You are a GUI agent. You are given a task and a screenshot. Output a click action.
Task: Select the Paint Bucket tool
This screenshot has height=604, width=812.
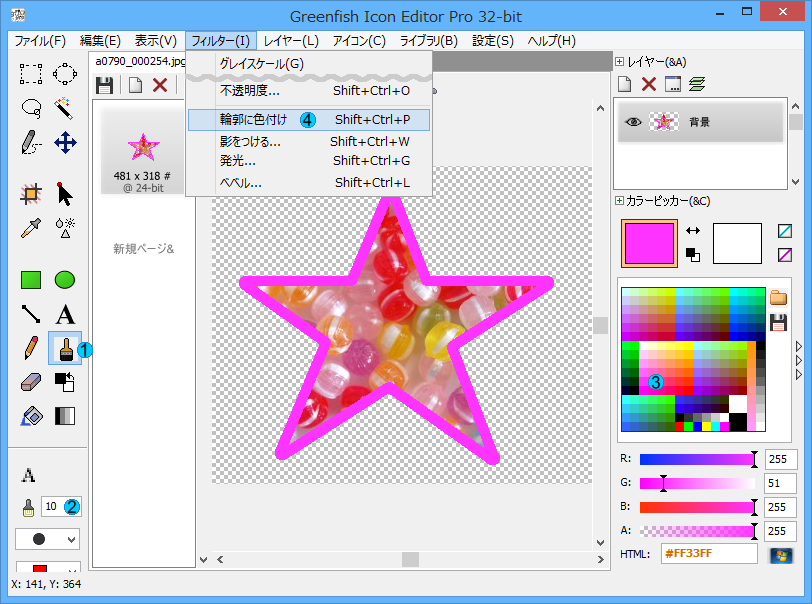(x=31, y=416)
